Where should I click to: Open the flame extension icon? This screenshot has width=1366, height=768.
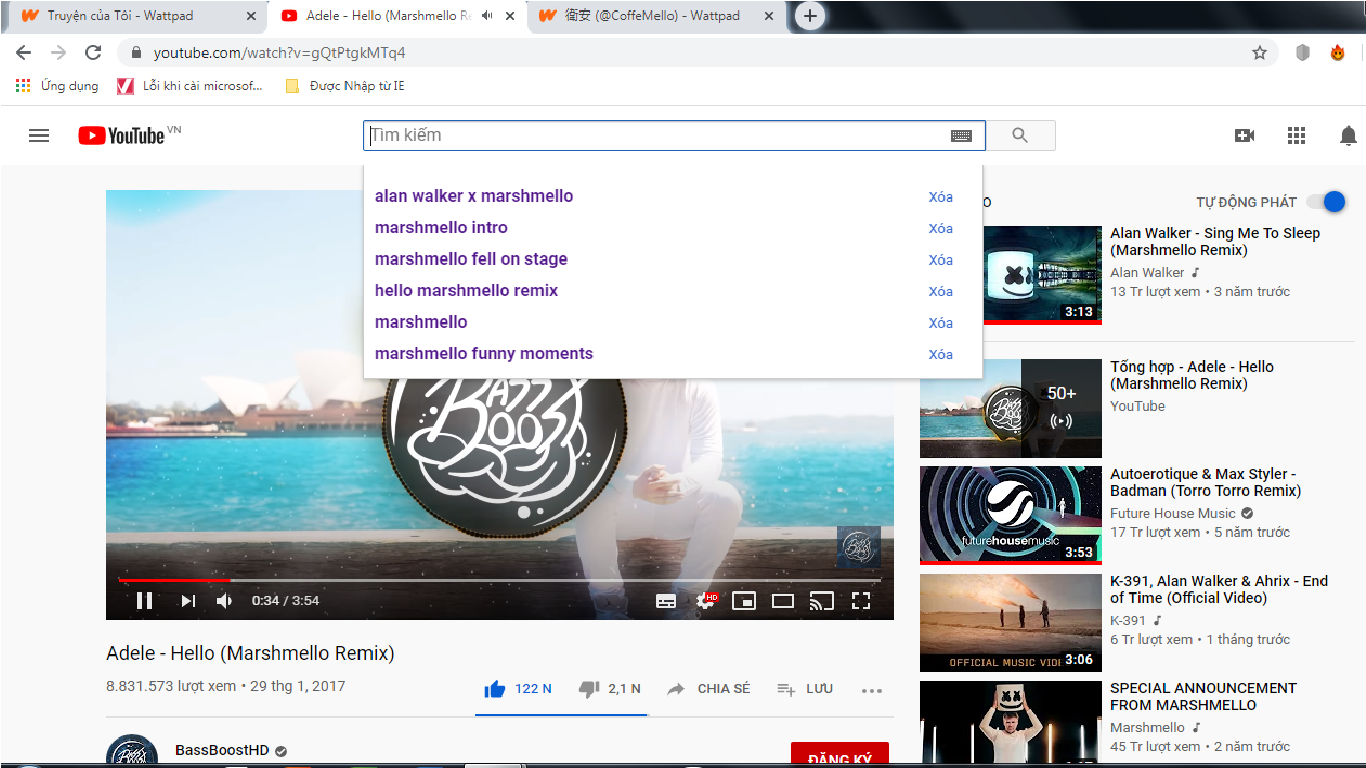click(x=1337, y=53)
